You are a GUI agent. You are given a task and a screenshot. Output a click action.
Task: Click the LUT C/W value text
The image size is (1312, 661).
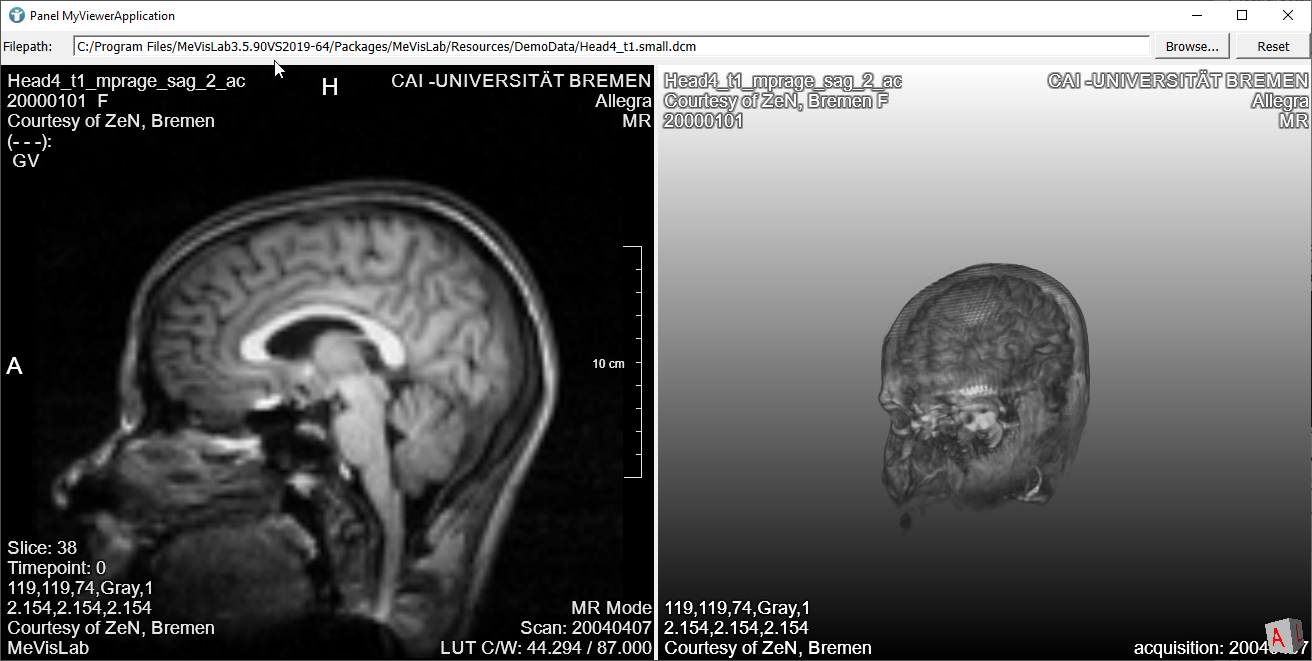tap(546, 648)
